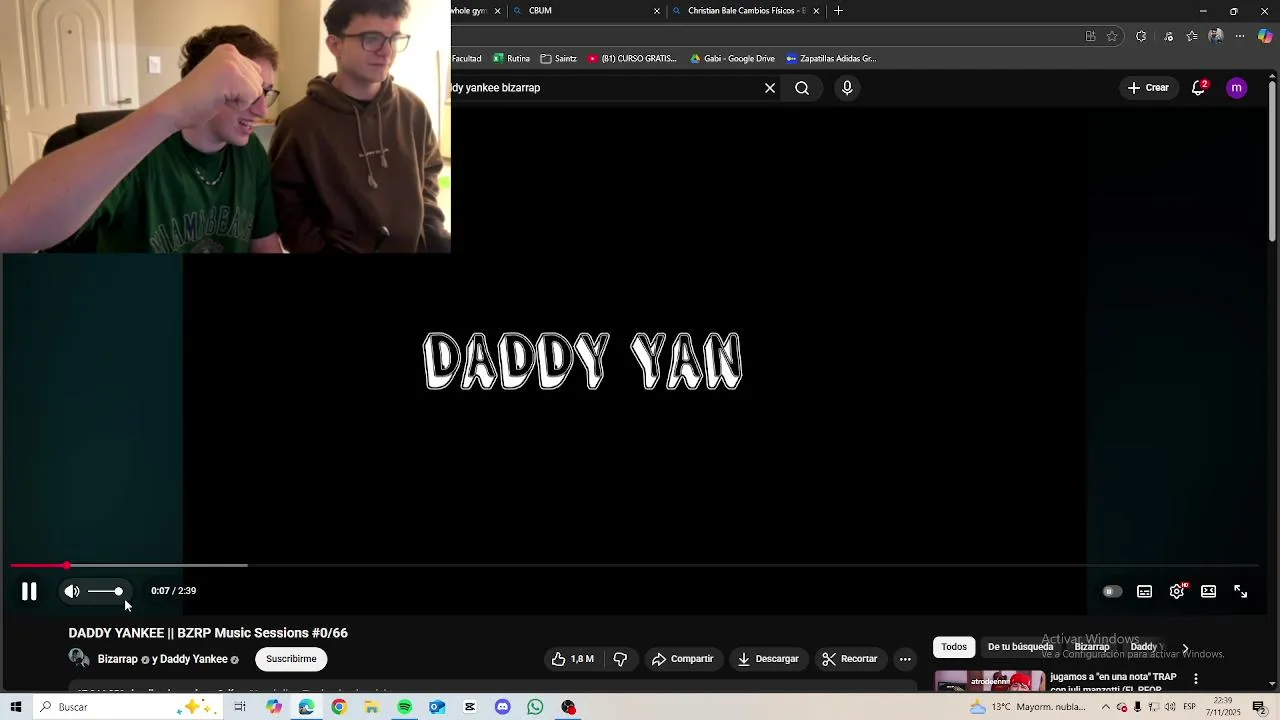Screen dimensions: 1280x720
Task: Select the Todos filter chip
Action: tap(954, 647)
